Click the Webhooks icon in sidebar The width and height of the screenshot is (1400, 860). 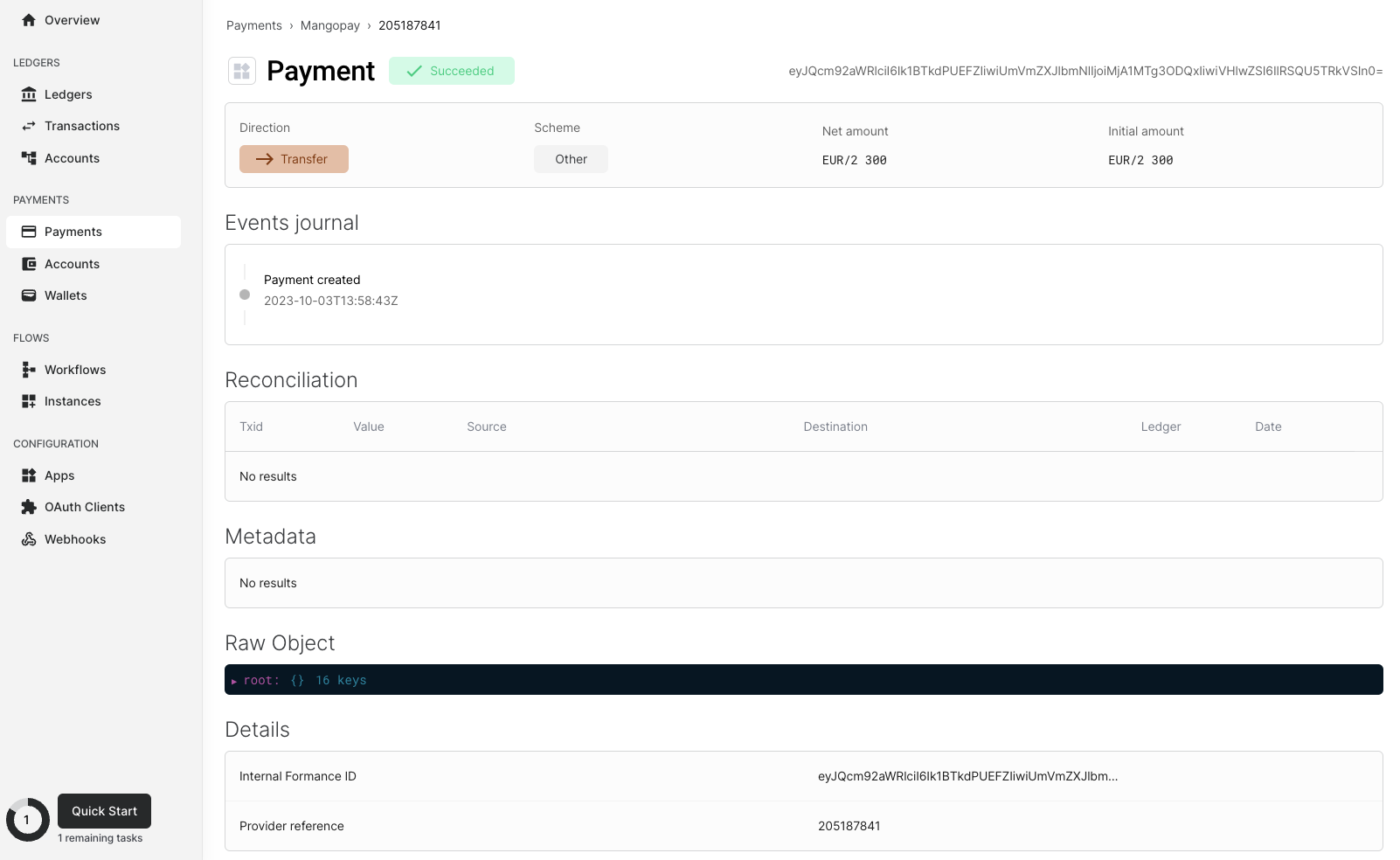click(x=29, y=539)
